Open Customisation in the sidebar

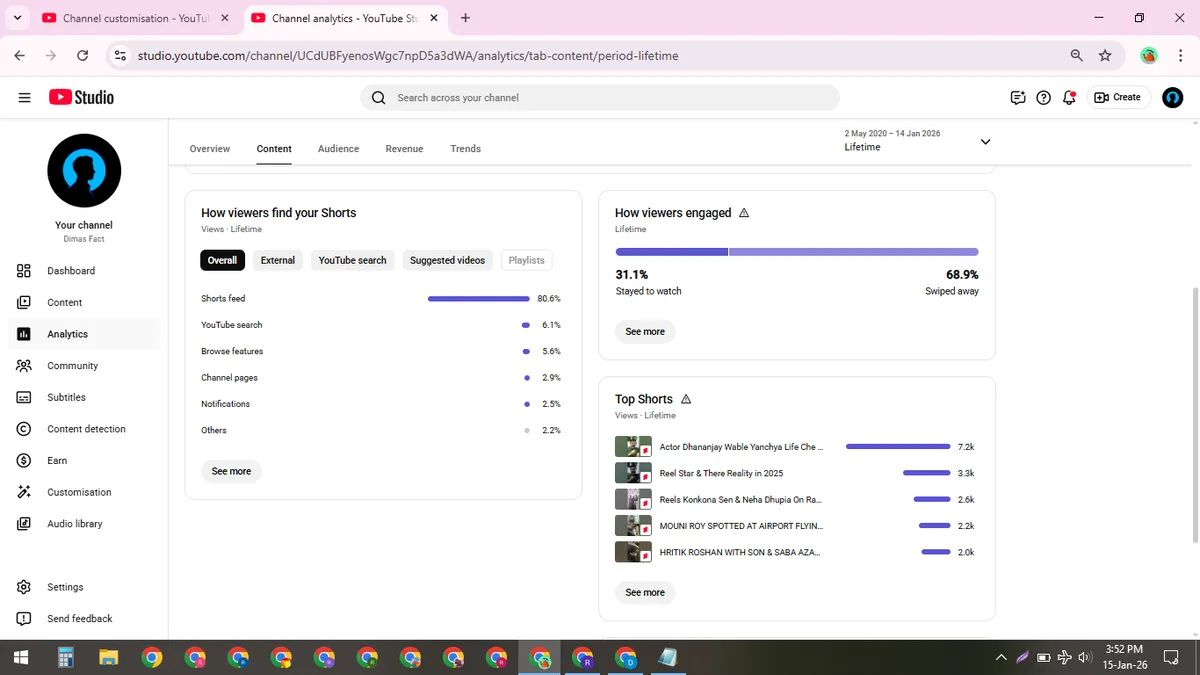(x=84, y=492)
